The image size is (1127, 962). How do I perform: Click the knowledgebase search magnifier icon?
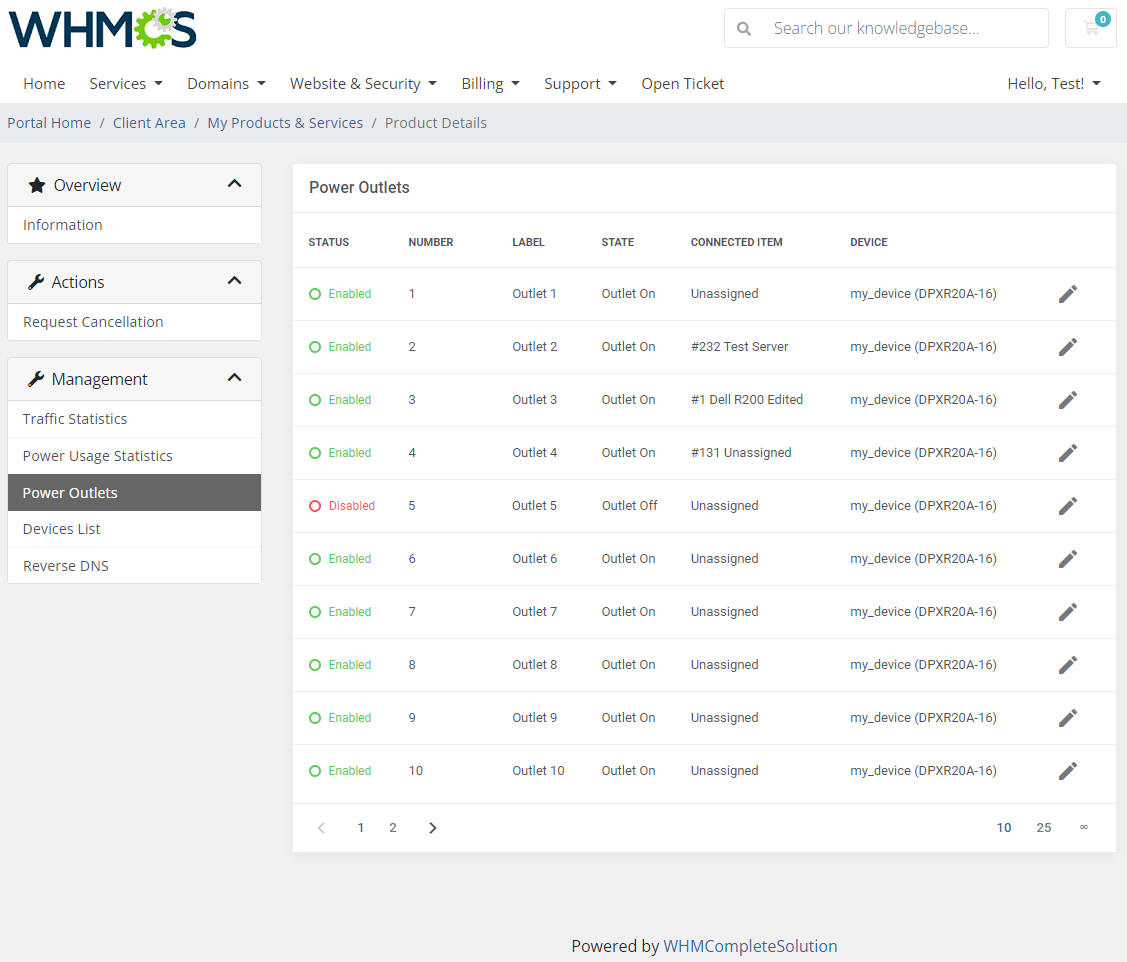[x=744, y=27]
